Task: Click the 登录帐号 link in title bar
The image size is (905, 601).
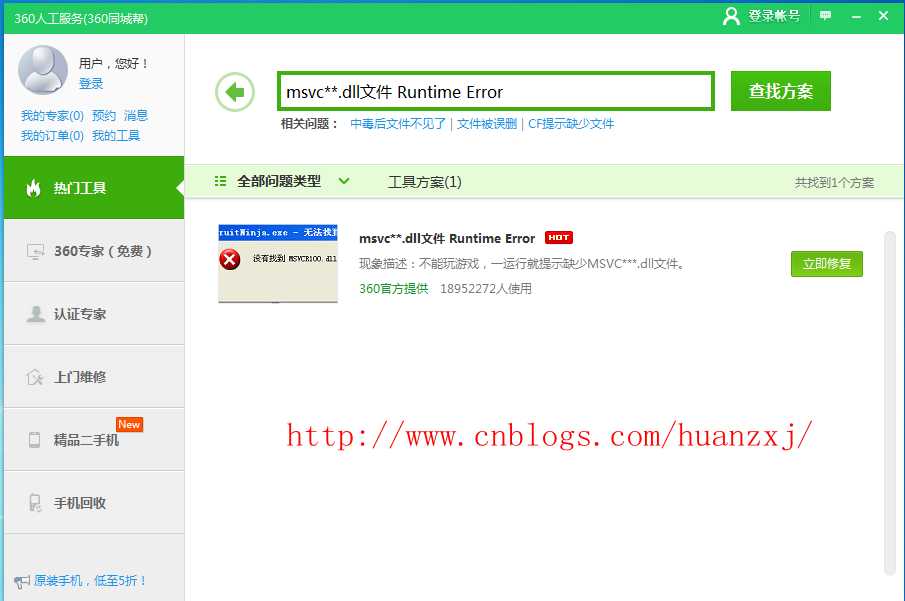Action: point(774,16)
